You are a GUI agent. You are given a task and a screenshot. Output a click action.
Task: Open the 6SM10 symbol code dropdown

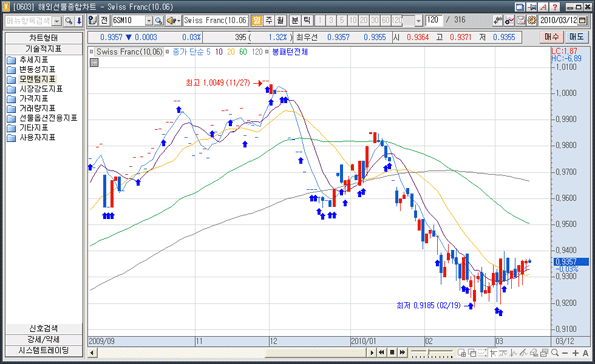pos(149,20)
